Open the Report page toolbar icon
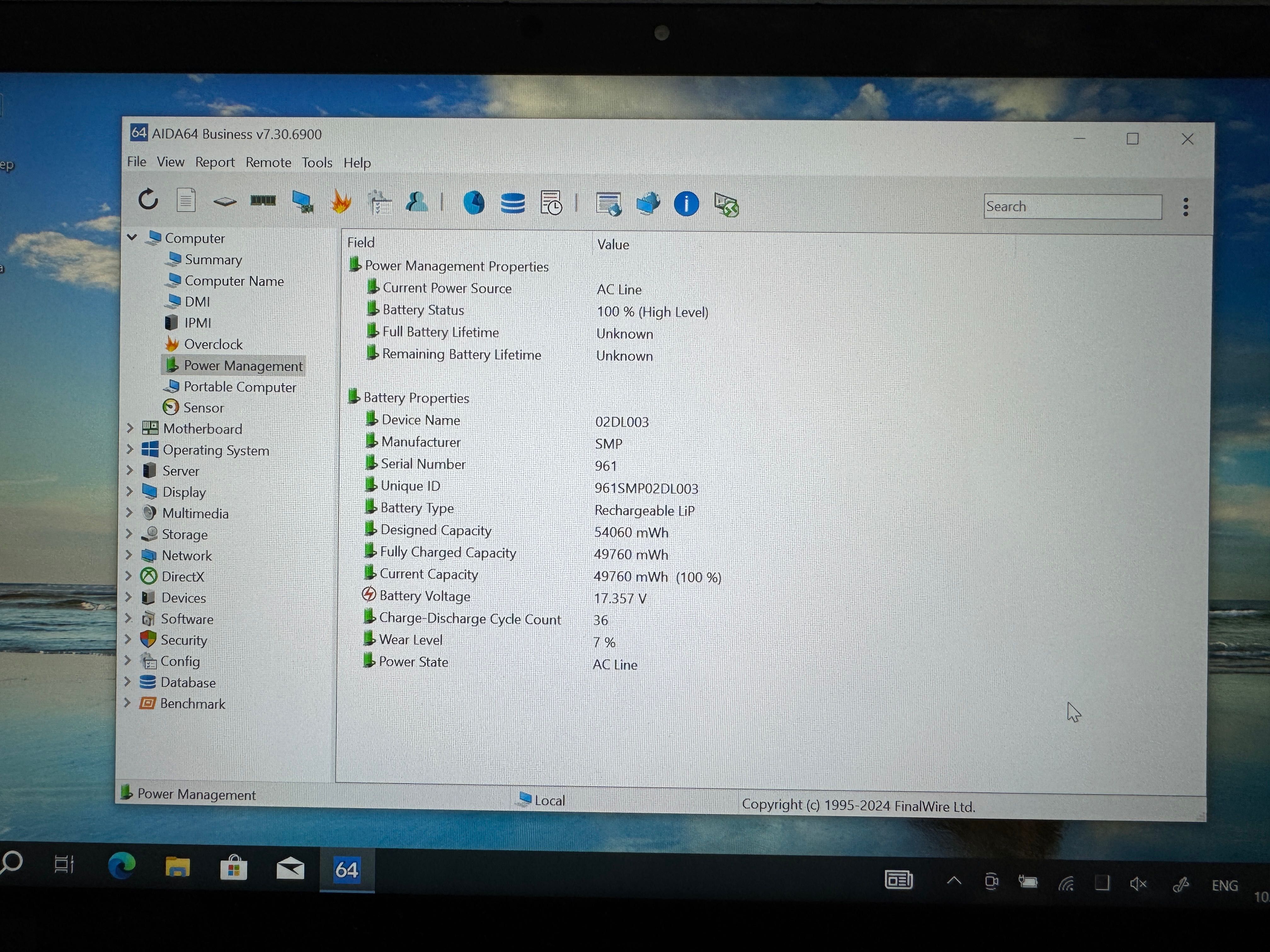This screenshot has width=1270, height=952. coord(186,200)
